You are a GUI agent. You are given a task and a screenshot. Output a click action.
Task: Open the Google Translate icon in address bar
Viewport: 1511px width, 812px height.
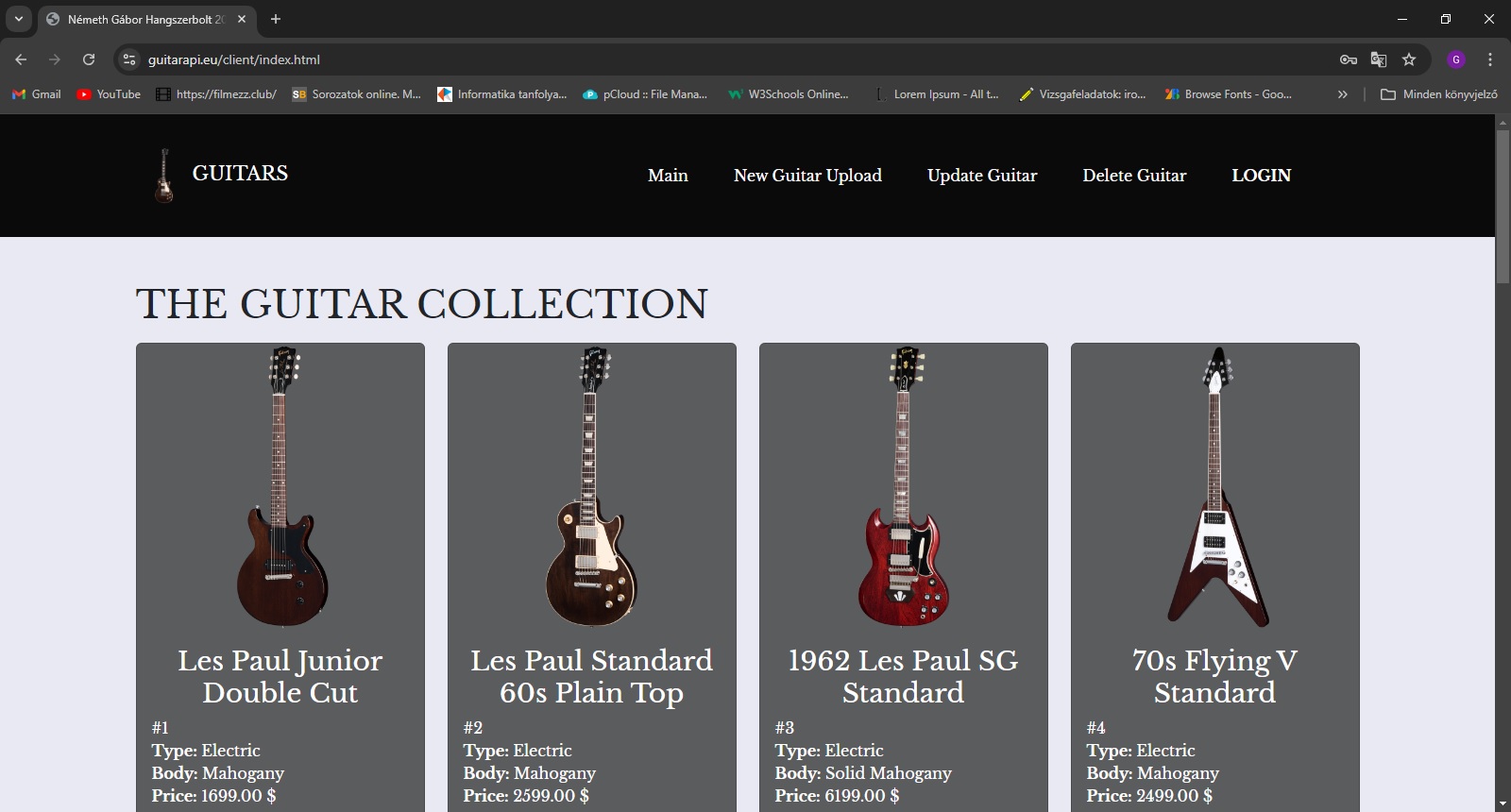(1379, 59)
